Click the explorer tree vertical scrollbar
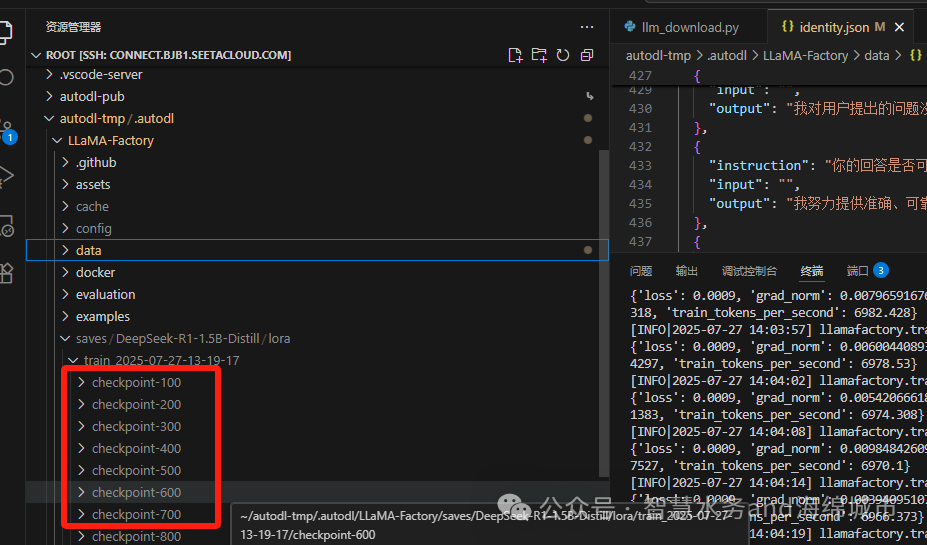Image resolution: width=927 pixels, height=545 pixels. pos(604,313)
